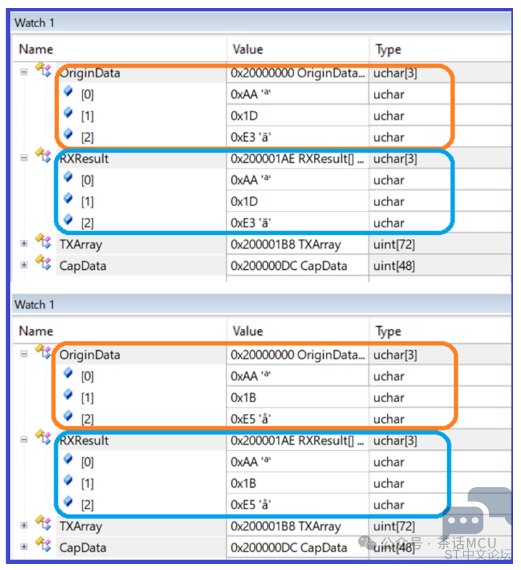521x570 pixels.
Task: Select CapData name in upper watch
Action: (x=83, y=266)
